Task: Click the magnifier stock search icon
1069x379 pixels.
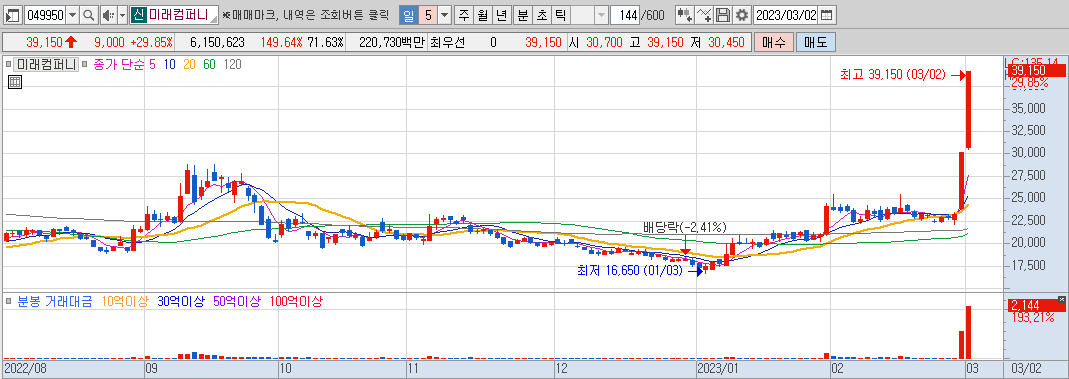Action: click(x=89, y=15)
